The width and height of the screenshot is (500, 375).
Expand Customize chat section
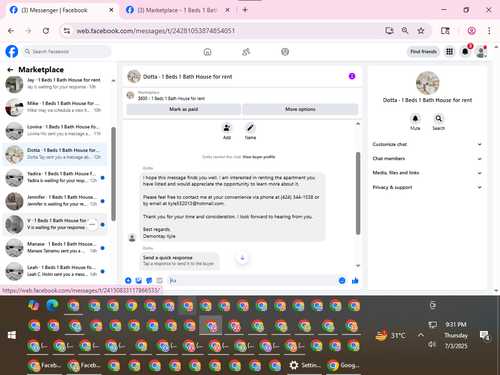427,144
